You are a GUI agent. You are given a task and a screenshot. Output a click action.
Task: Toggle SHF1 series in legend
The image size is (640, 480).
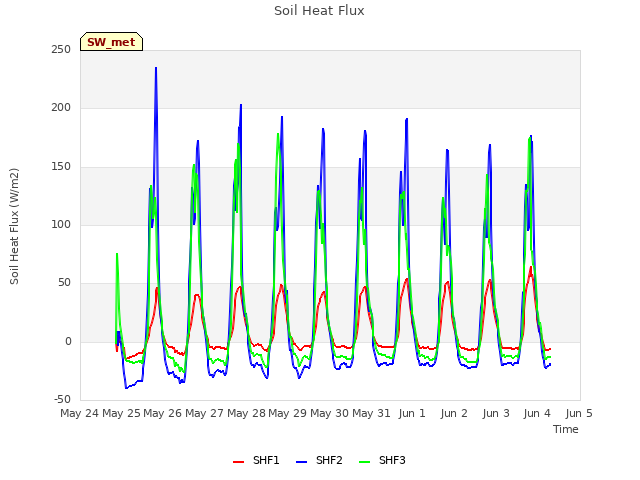click(x=256, y=460)
